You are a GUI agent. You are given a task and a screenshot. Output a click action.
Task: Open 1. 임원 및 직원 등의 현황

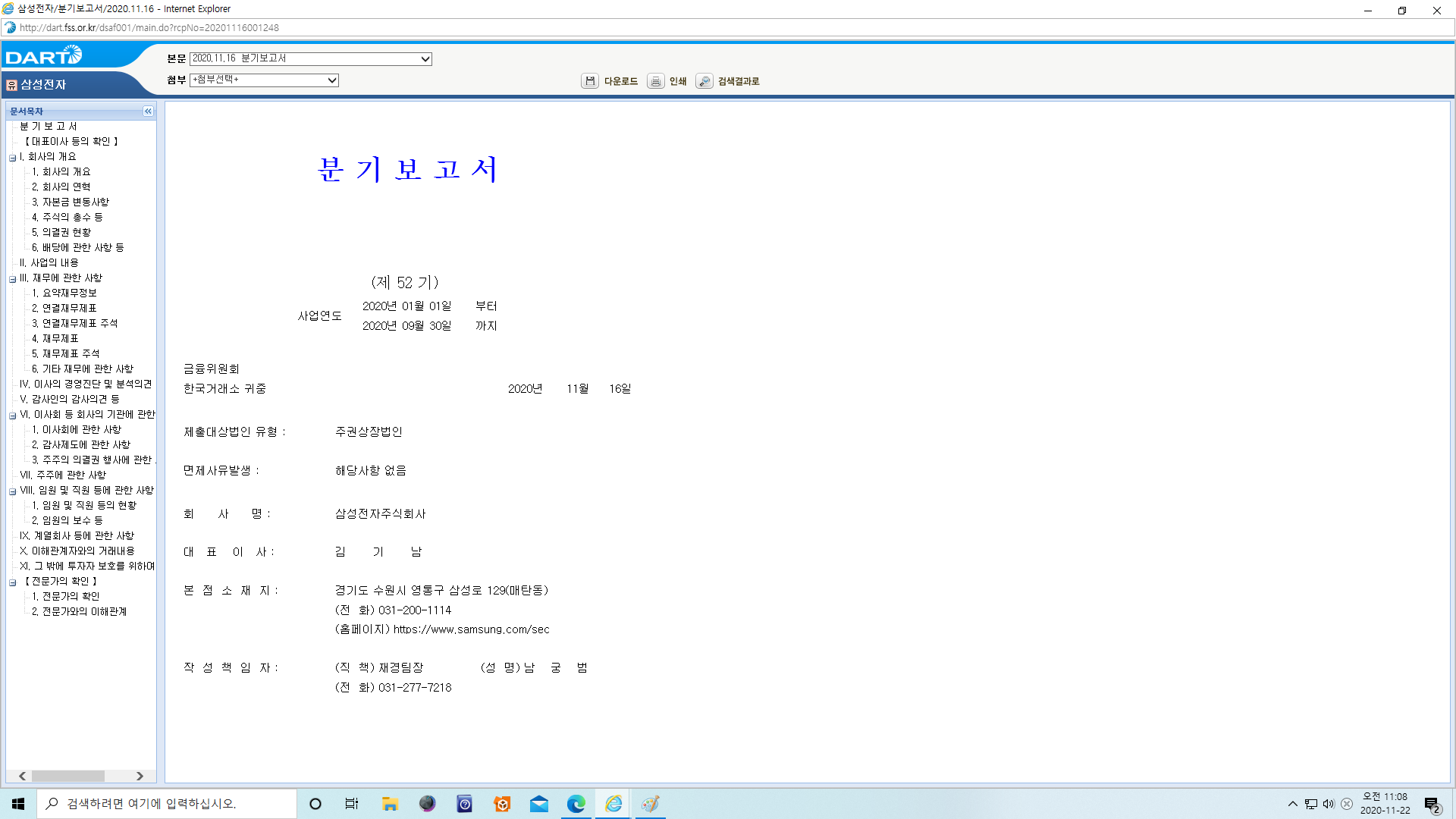click(x=84, y=506)
